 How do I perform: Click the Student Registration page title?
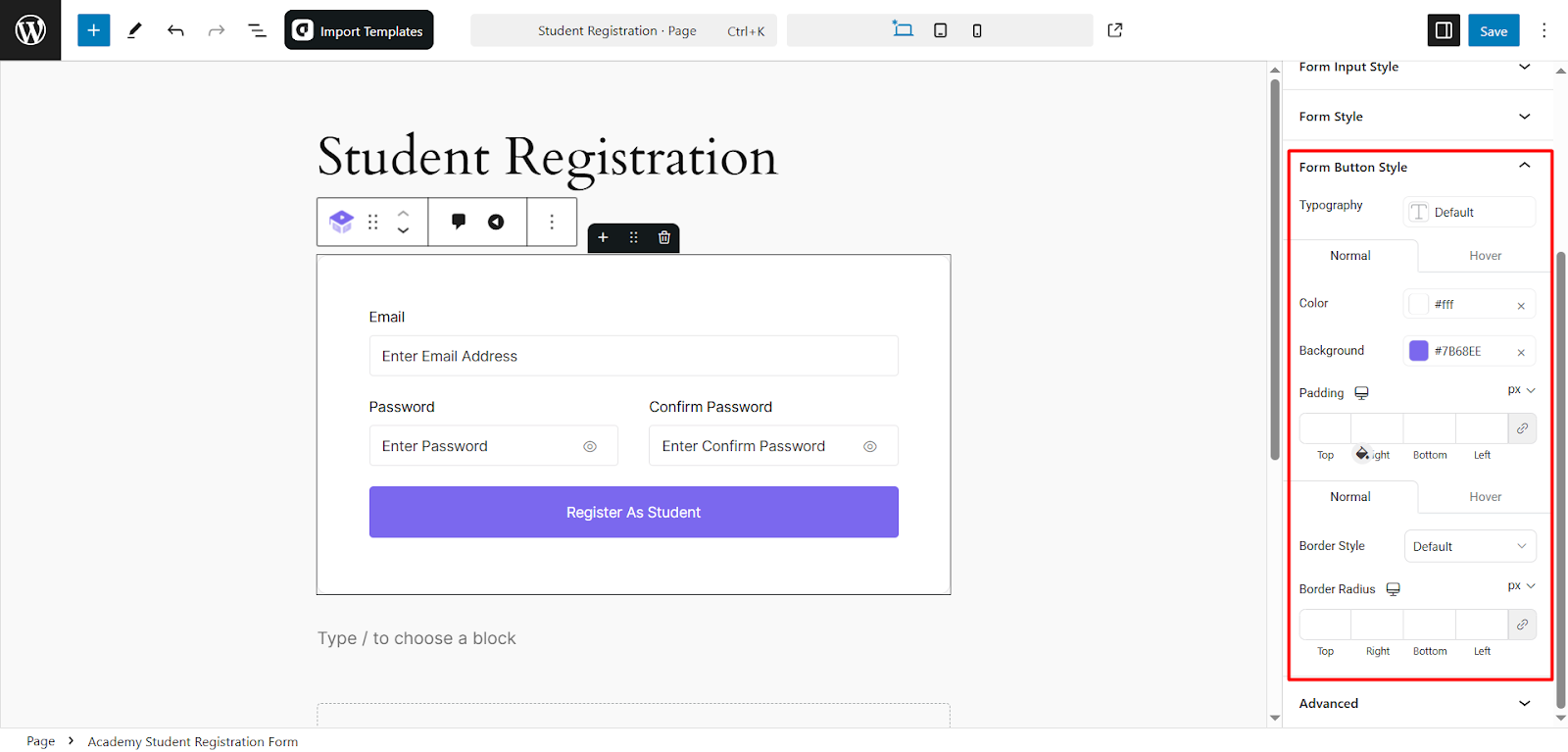pos(547,158)
